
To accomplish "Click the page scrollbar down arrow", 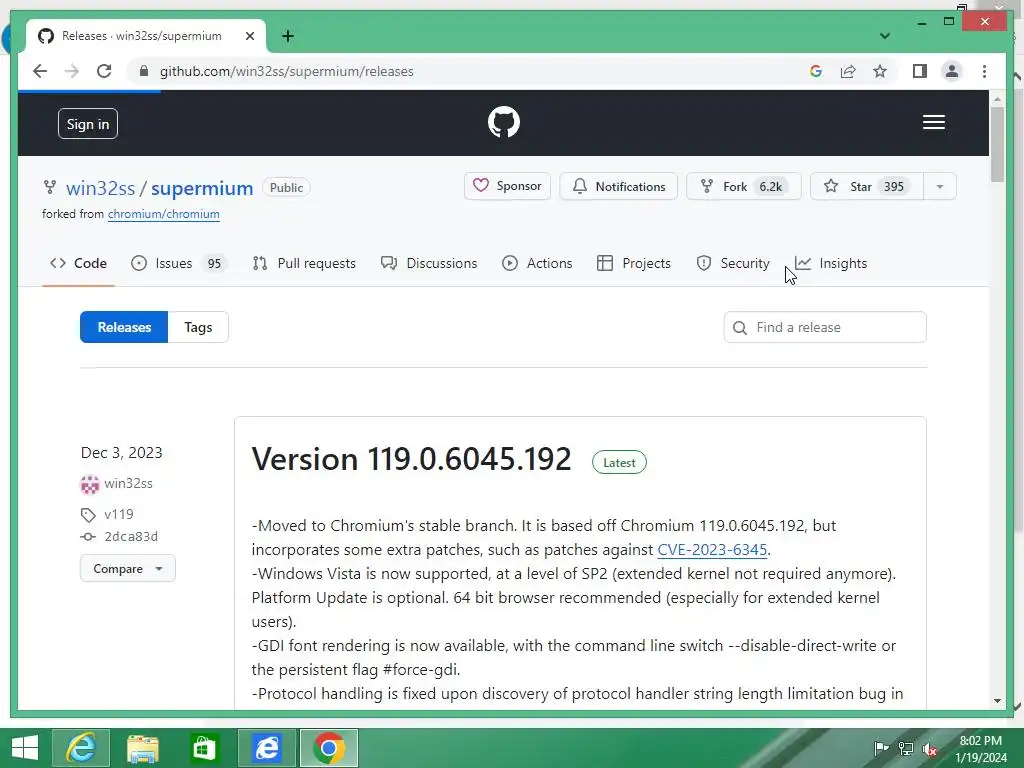I will pyautogui.click(x=997, y=701).
